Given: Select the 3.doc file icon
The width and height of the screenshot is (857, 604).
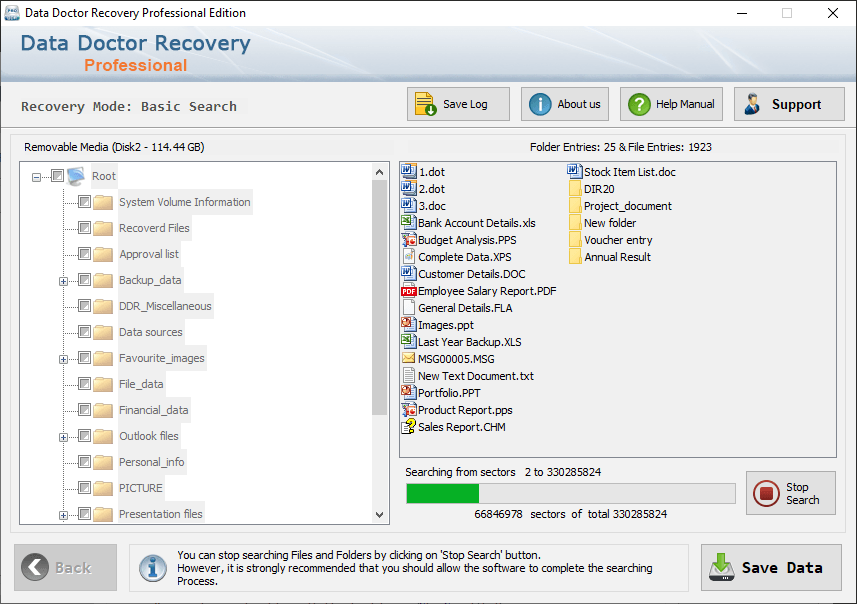Looking at the screenshot, I should [x=409, y=206].
